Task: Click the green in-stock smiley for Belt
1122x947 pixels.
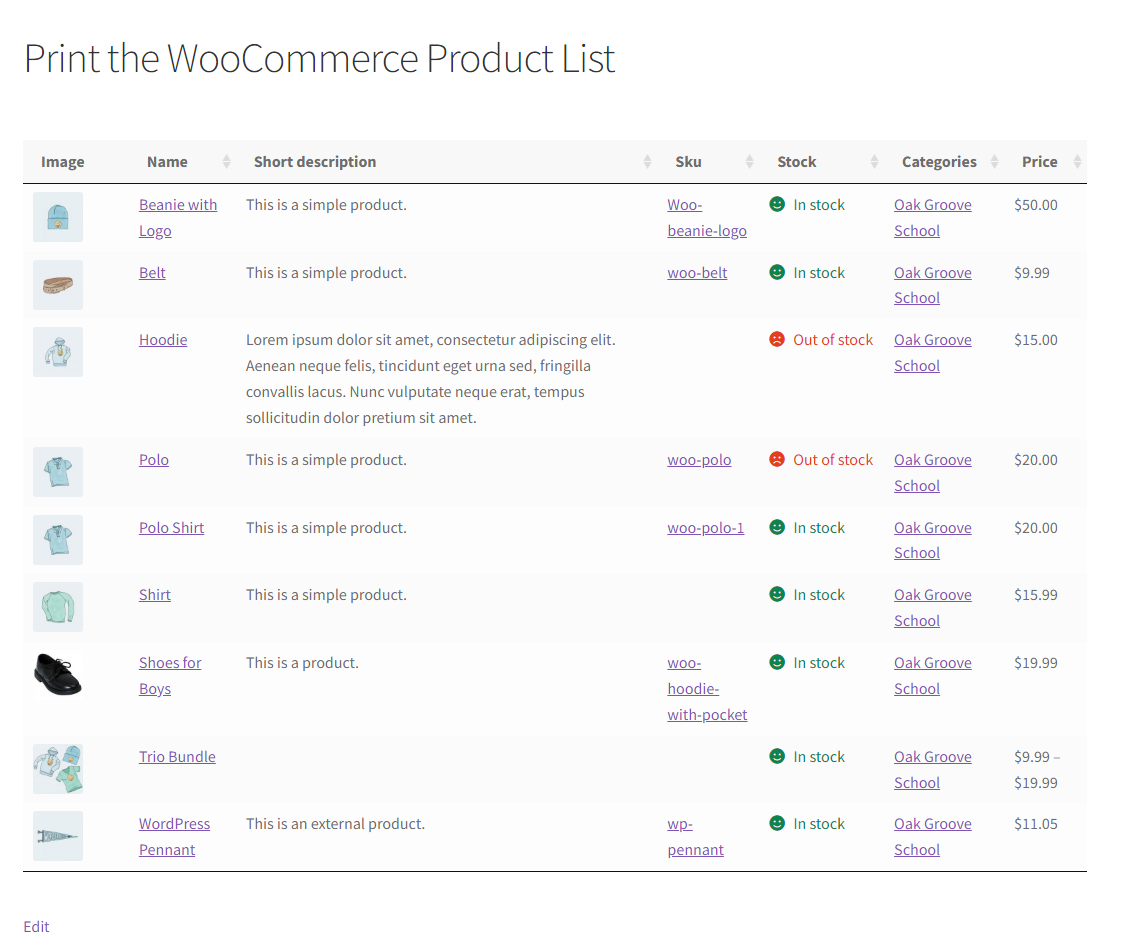Action: point(777,272)
